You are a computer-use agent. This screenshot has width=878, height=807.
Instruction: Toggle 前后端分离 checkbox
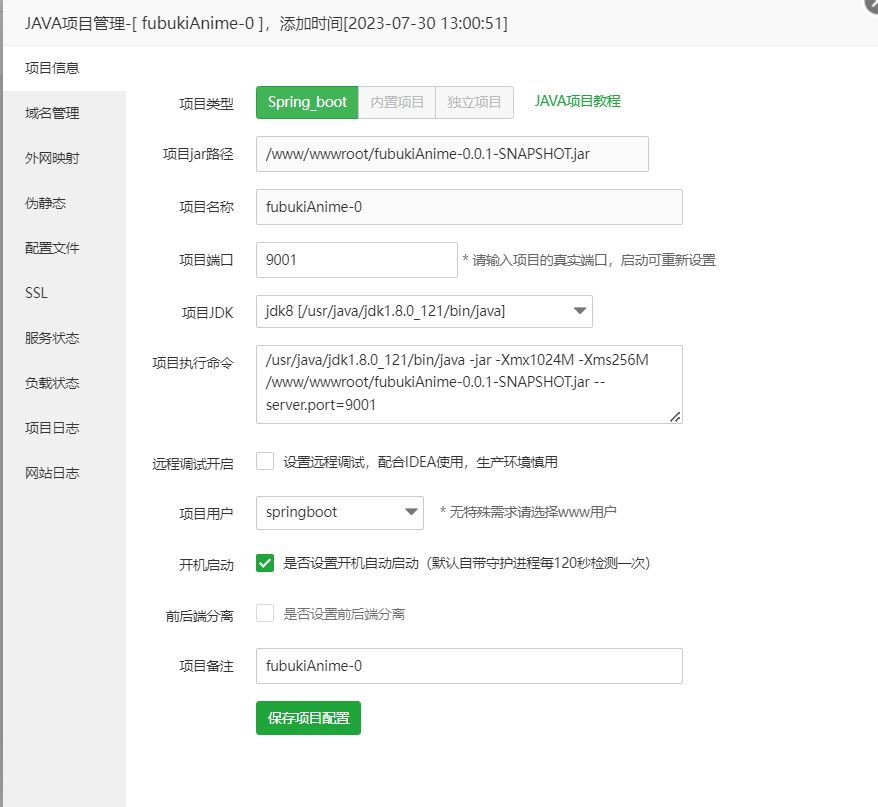[265, 613]
